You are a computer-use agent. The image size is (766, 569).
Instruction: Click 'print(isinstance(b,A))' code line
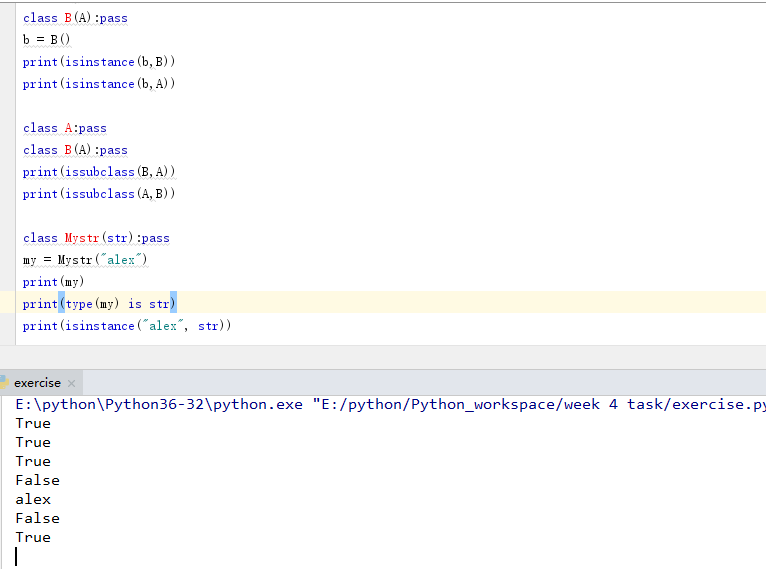point(99,84)
